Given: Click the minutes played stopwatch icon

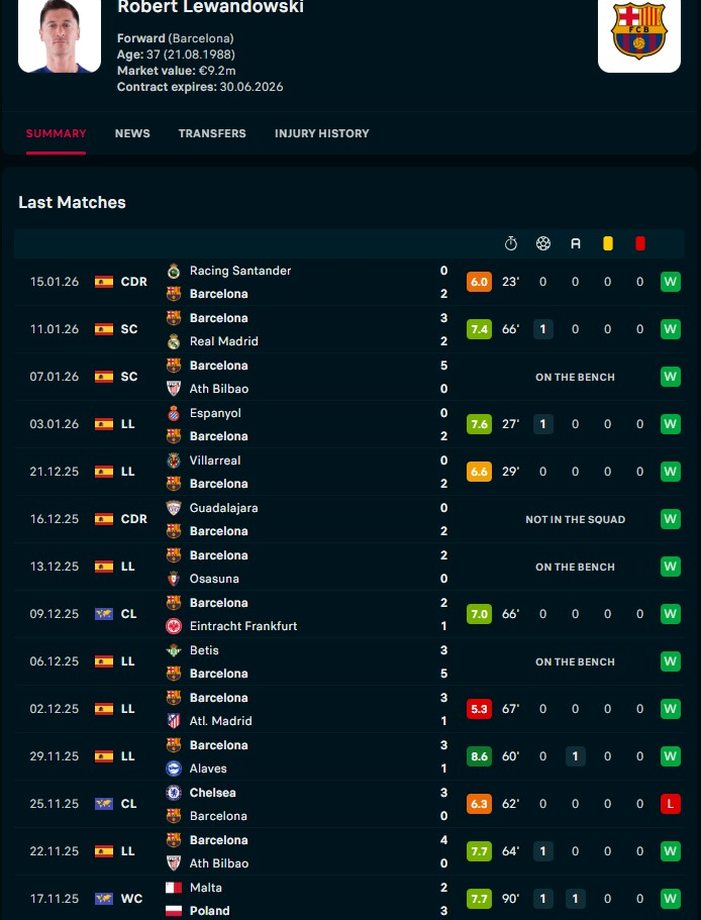Looking at the screenshot, I should click(x=511, y=243).
